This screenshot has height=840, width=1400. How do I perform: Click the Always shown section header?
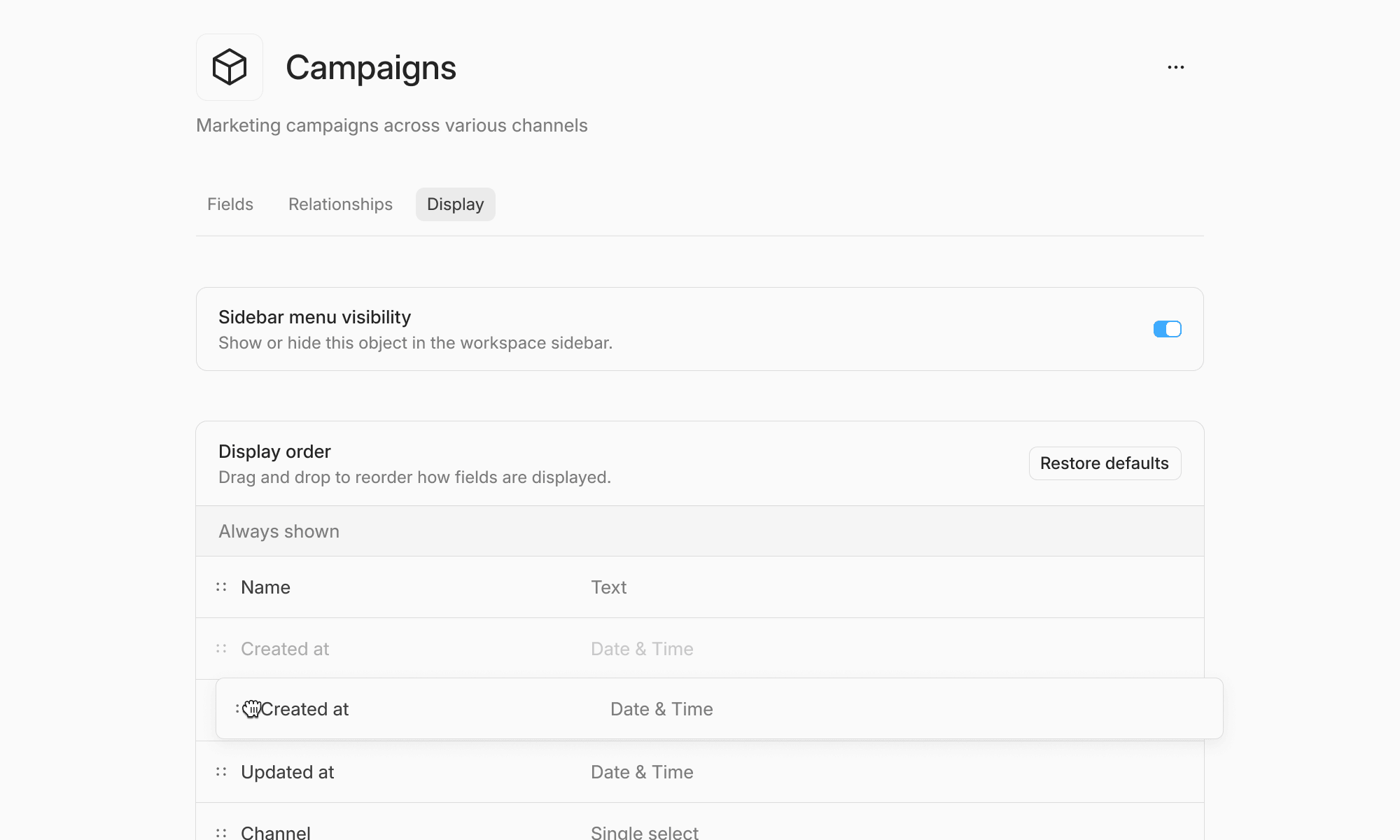[x=700, y=531]
